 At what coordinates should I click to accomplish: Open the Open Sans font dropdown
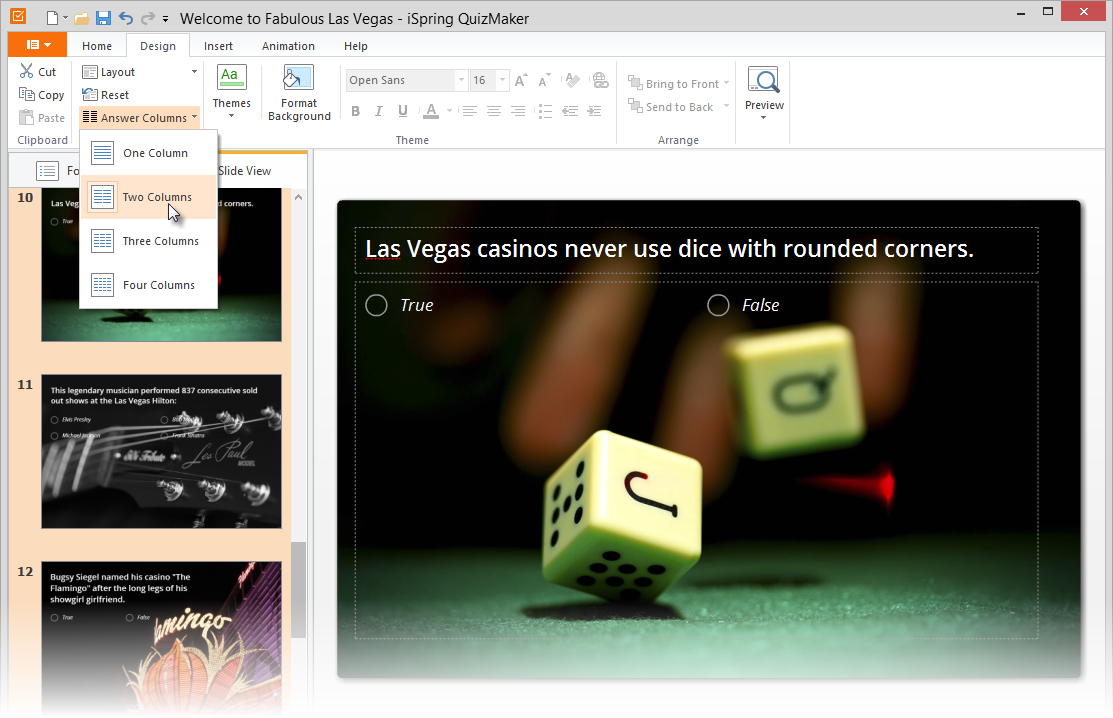coord(461,81)
